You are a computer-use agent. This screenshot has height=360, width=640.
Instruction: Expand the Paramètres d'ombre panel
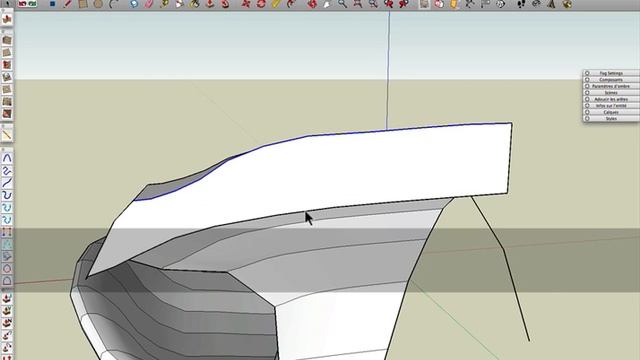611,87
